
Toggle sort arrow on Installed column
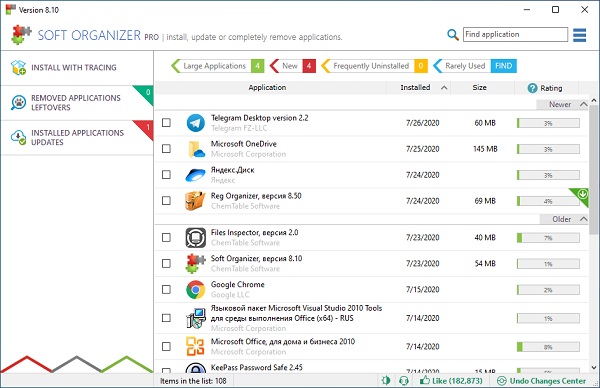click(x=444, y=88)
